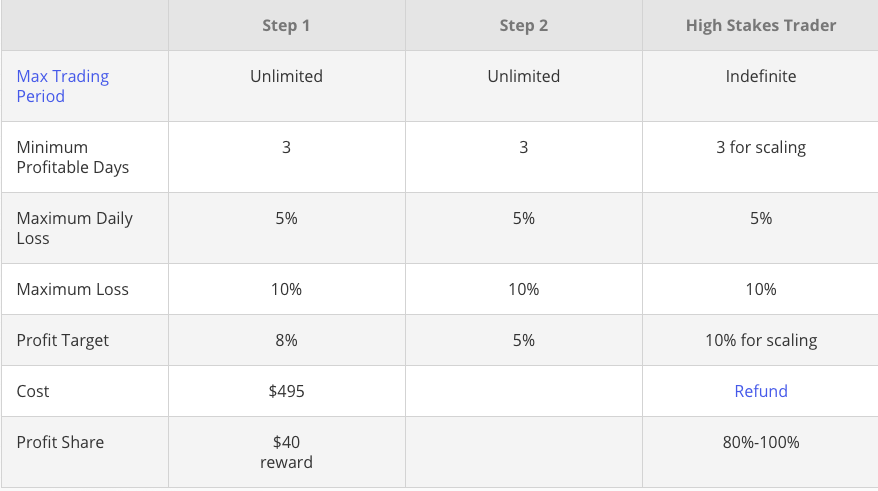The height and width of the screenshot is (491, 878).
Task: Select the $495 cost cell
Action: tap(286, 391)
